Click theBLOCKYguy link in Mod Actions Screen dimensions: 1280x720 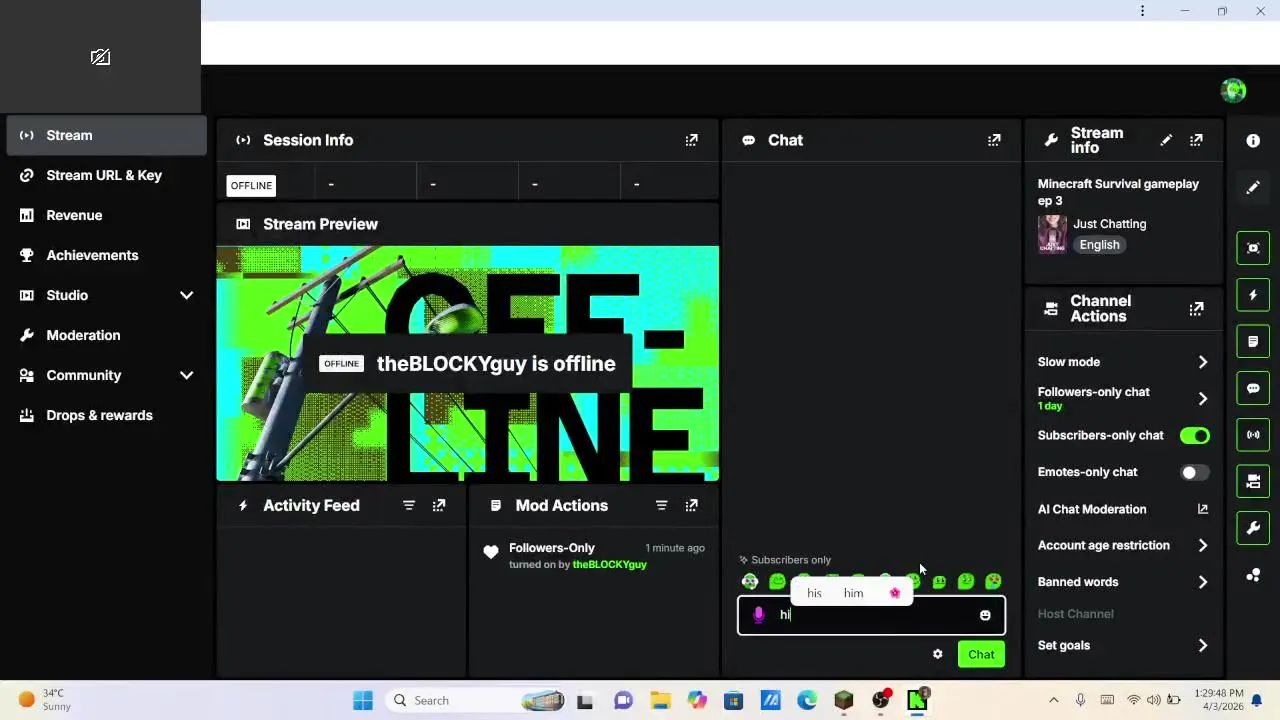pos(609,565)
